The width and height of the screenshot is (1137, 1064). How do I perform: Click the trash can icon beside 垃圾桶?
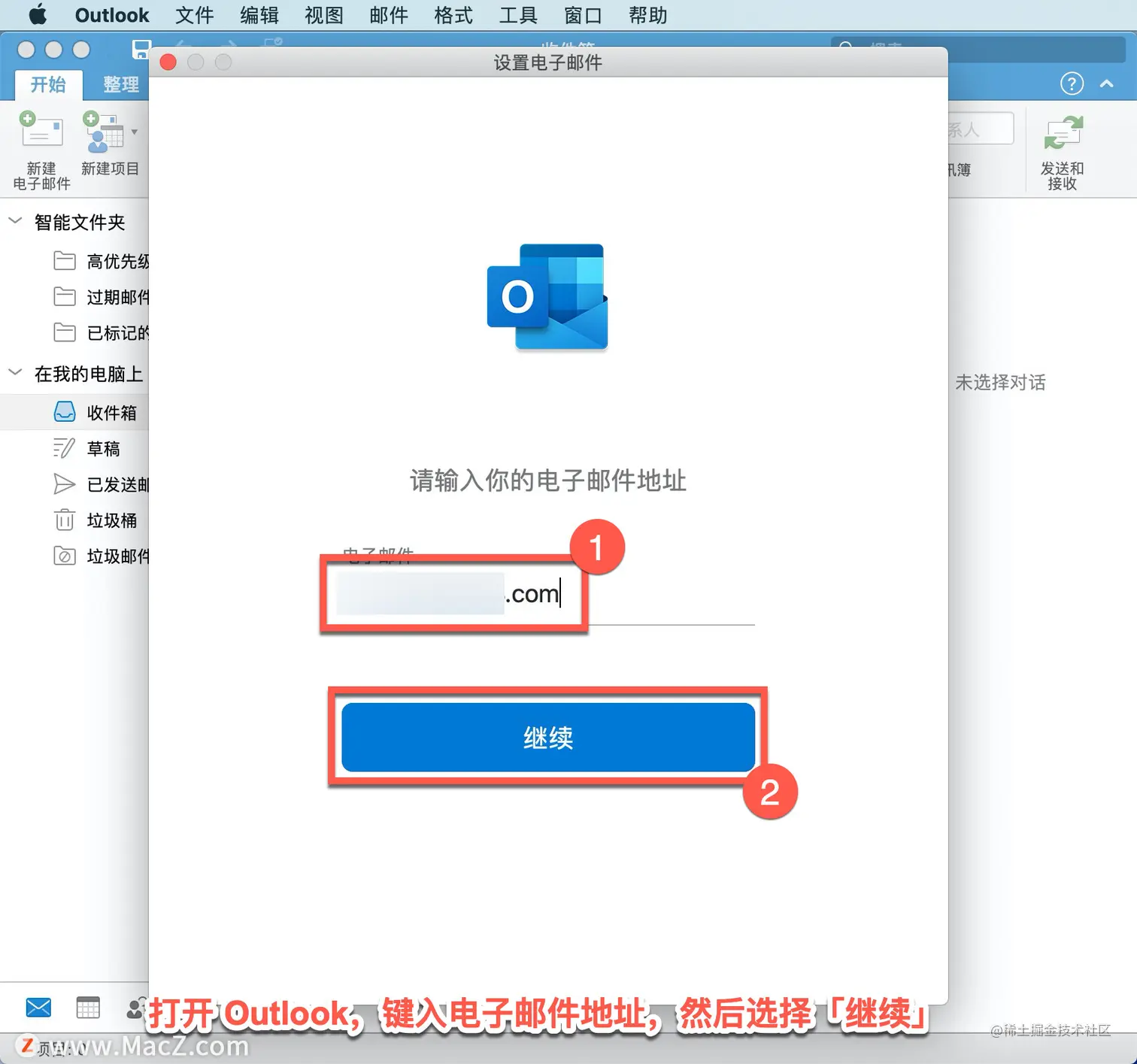tap(65, 520)
